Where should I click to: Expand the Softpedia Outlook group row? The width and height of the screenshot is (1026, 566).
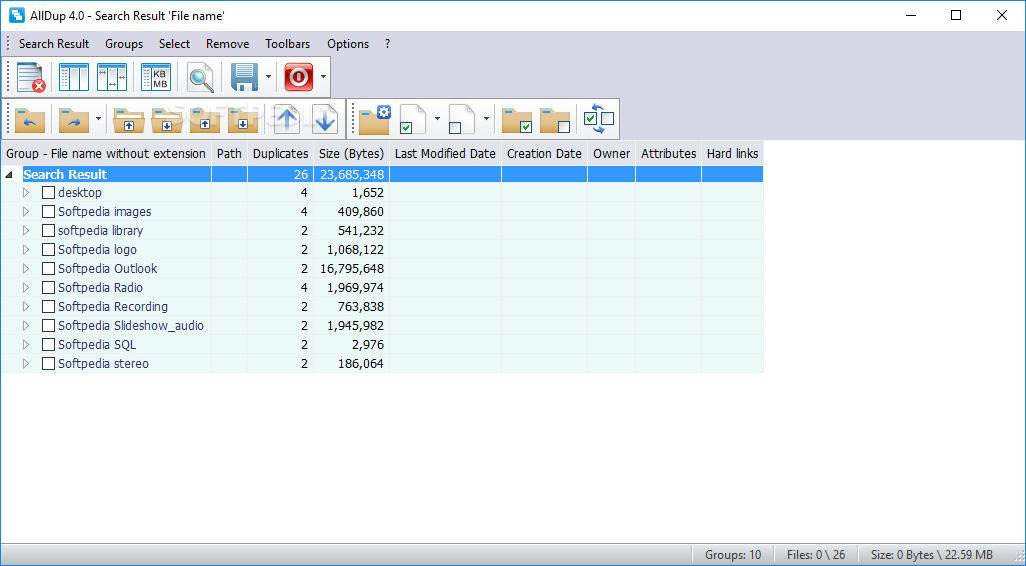click(26, 268)
